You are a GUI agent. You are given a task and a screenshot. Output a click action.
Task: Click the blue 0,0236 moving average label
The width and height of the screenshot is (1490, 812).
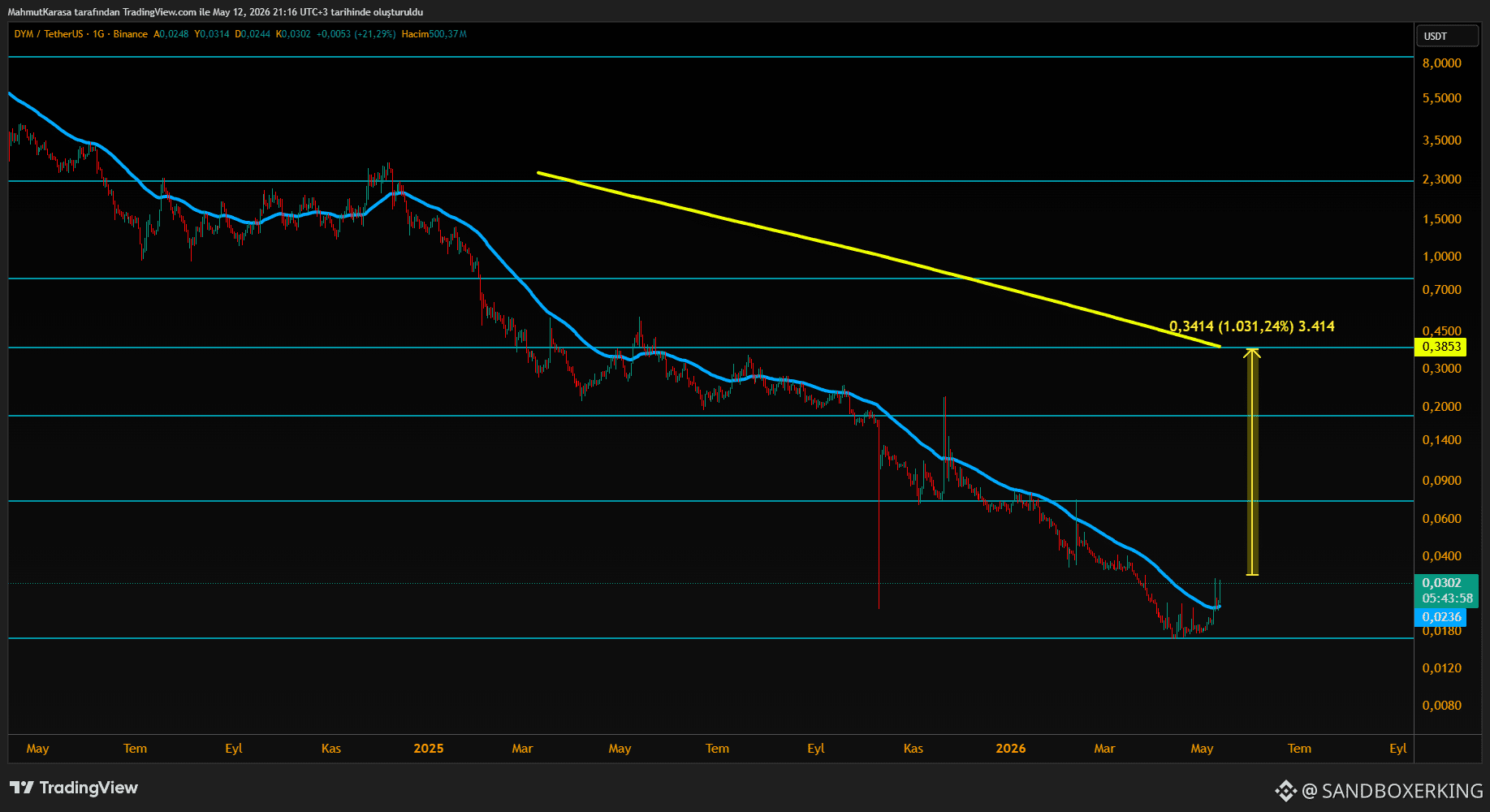pyautogui.click(x=1441, y=617)
